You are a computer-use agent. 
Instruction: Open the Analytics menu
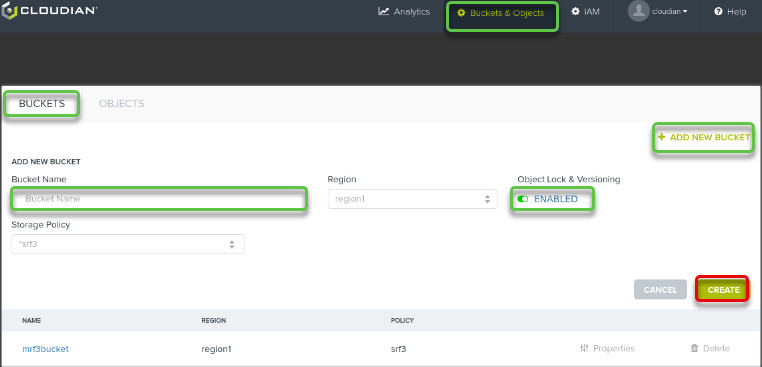tap(404, 12)
